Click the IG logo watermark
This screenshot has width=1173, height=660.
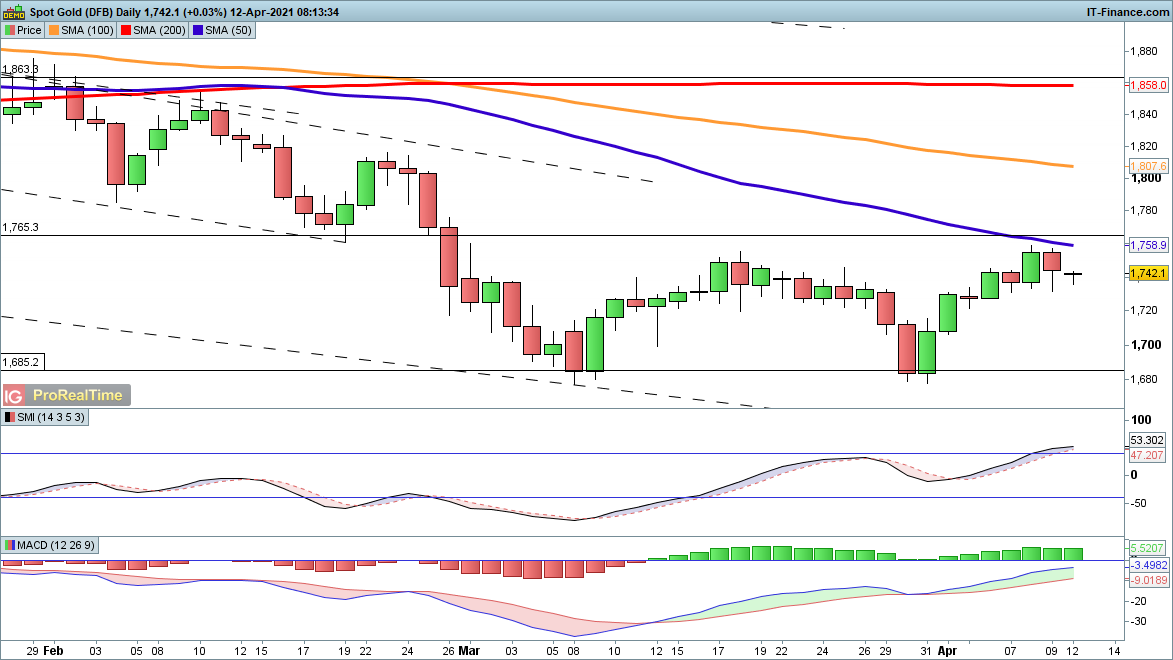point(14,395)
